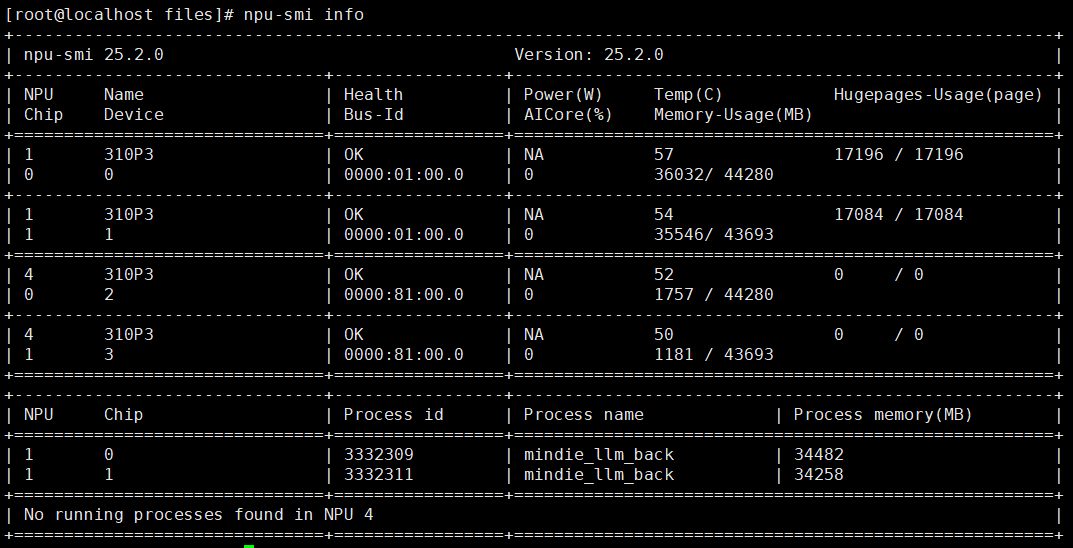This screenshot has width=1073, height=548.
Task: Click the hugepages value '17196 / 17196'
Action: pos(899,155)
